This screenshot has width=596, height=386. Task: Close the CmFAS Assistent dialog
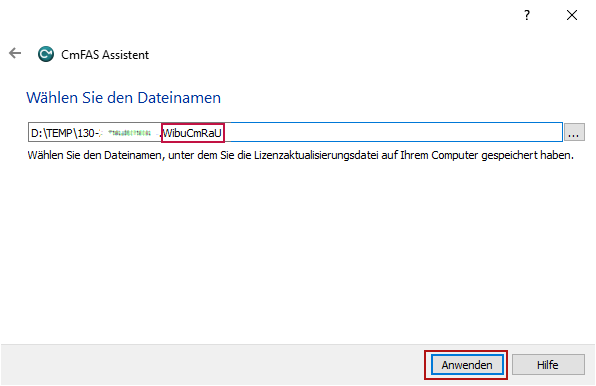(572, 15)
